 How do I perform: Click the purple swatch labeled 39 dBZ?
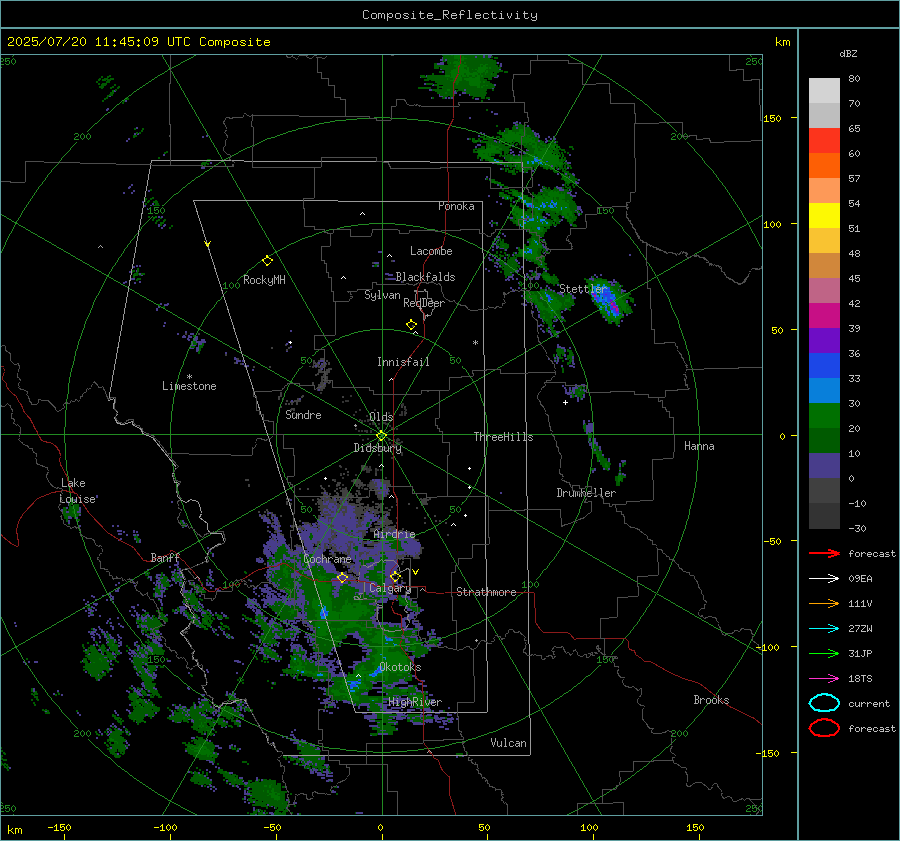[824, 340]
